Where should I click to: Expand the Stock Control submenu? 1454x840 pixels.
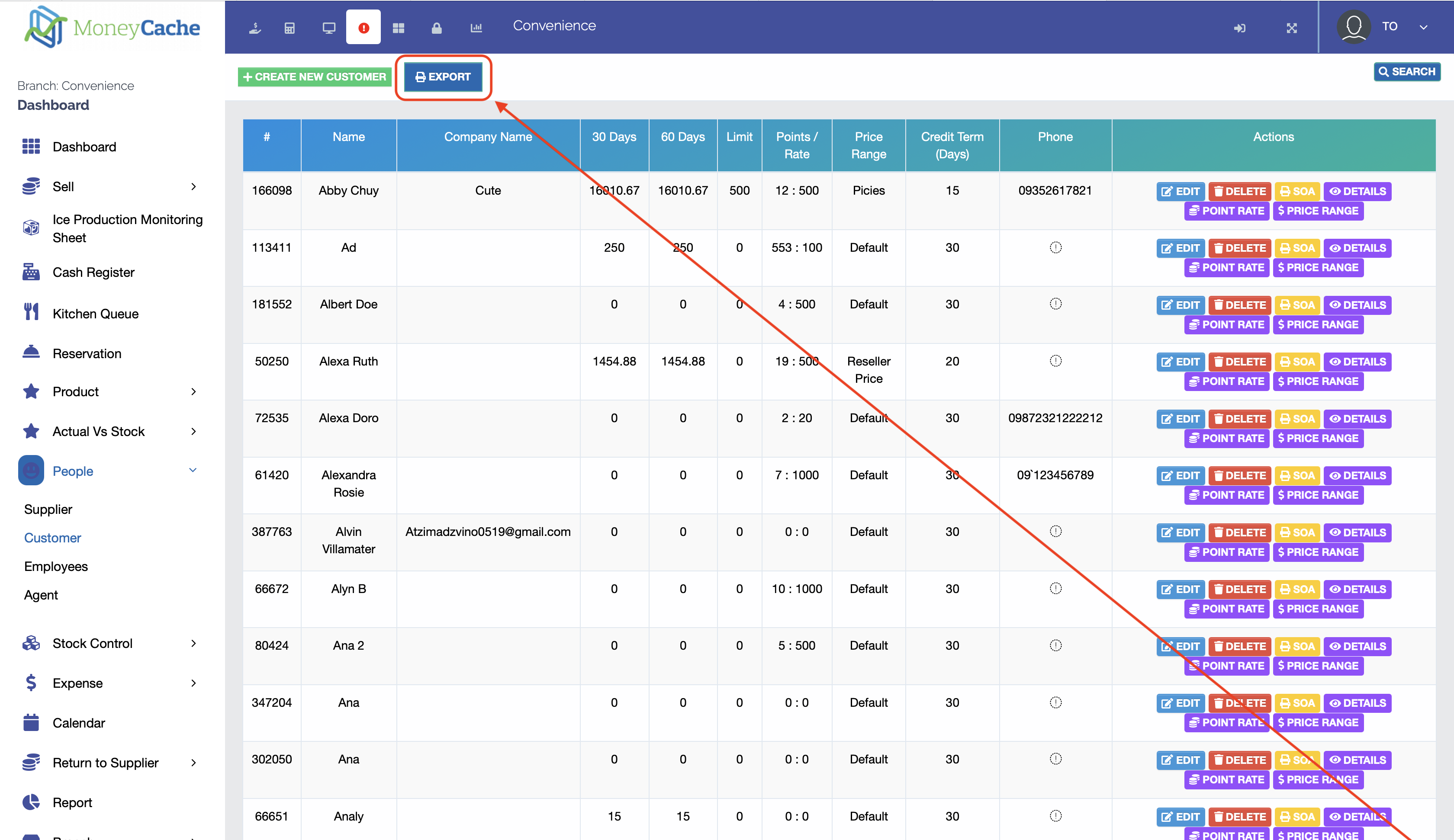(x=194, y=643)
